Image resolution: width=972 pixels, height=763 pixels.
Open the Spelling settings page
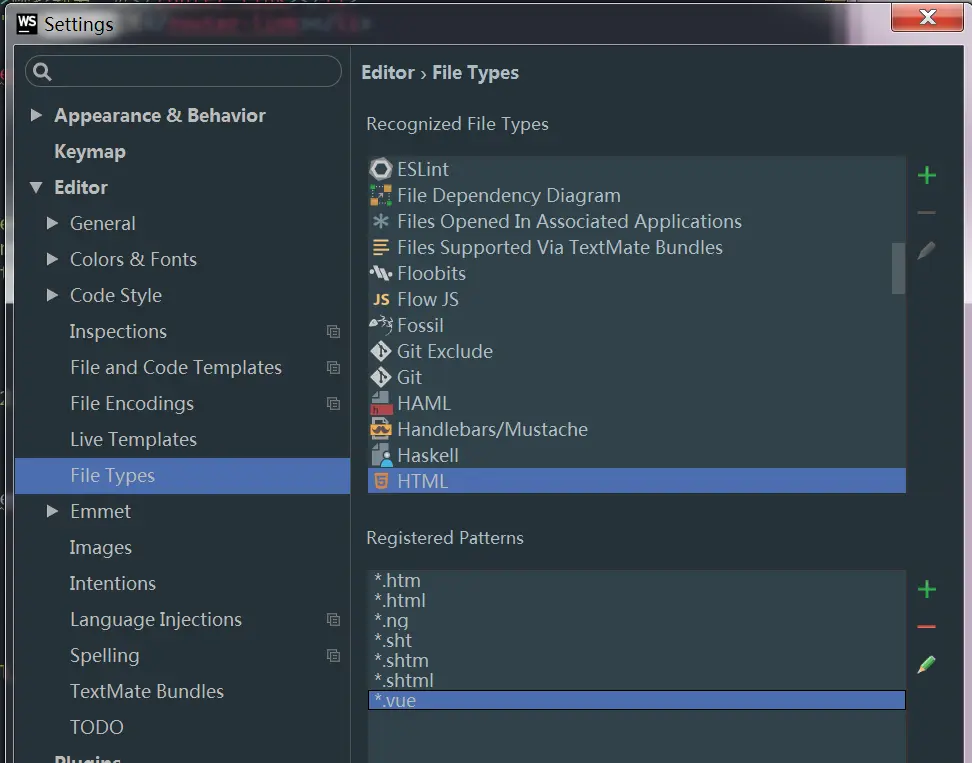point(105,655)
